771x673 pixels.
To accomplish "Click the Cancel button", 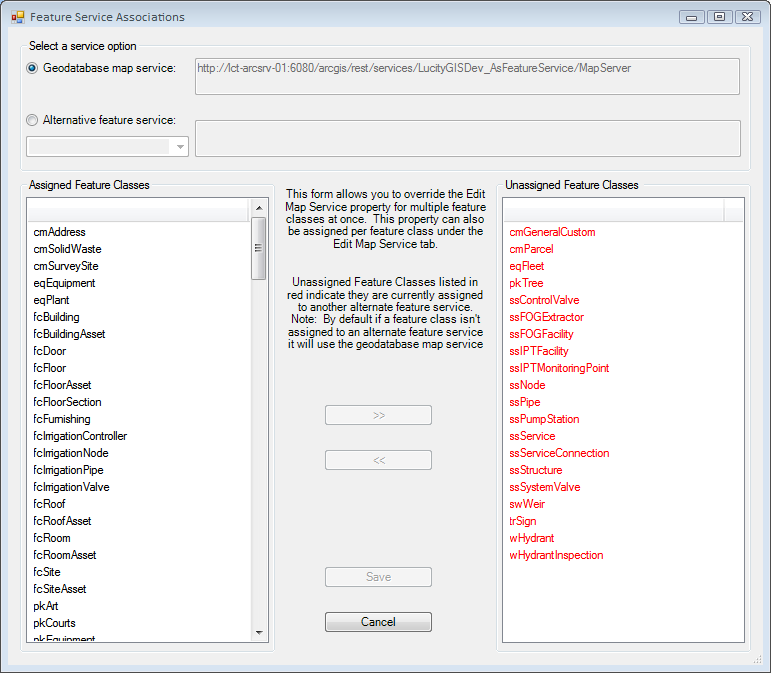I will click(378, 622).
